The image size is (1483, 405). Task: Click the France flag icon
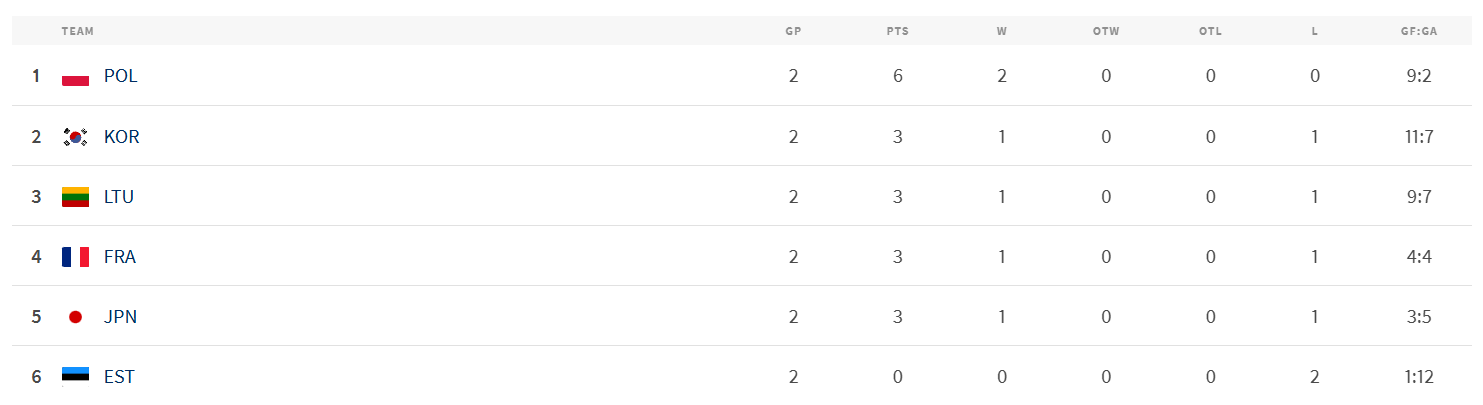tap(75, 257)
